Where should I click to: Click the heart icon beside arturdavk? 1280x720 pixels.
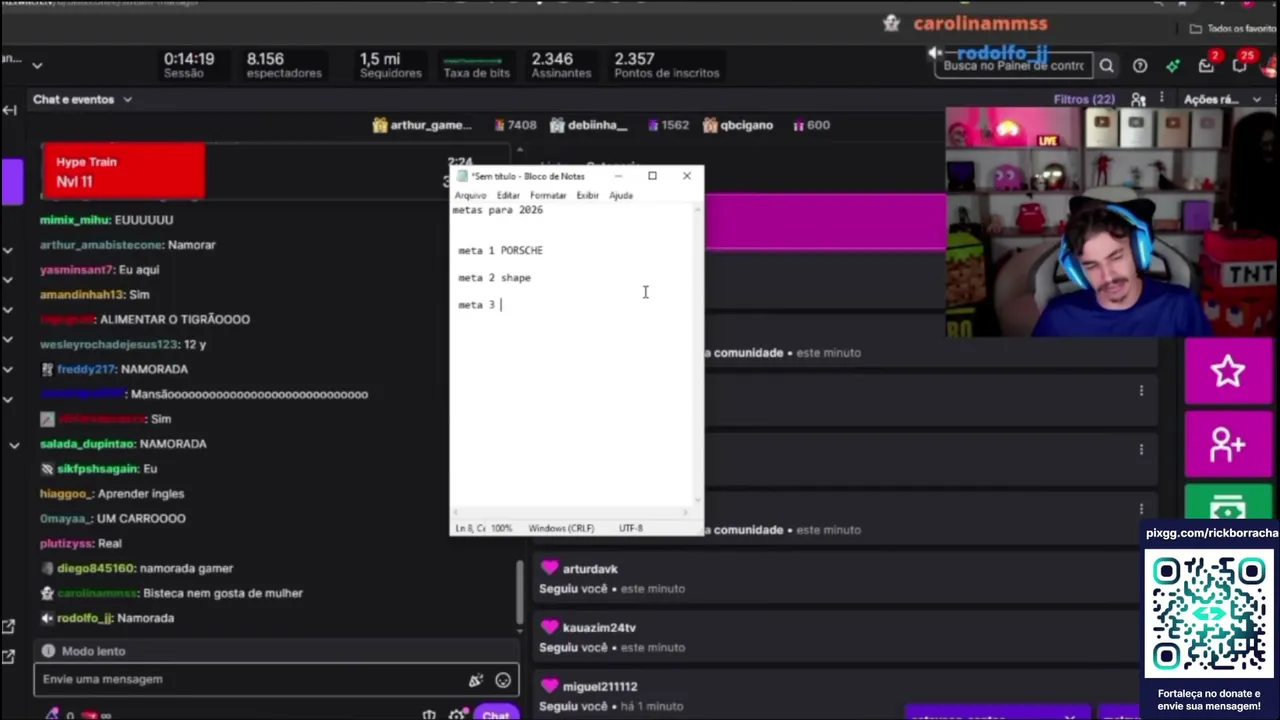549,568
